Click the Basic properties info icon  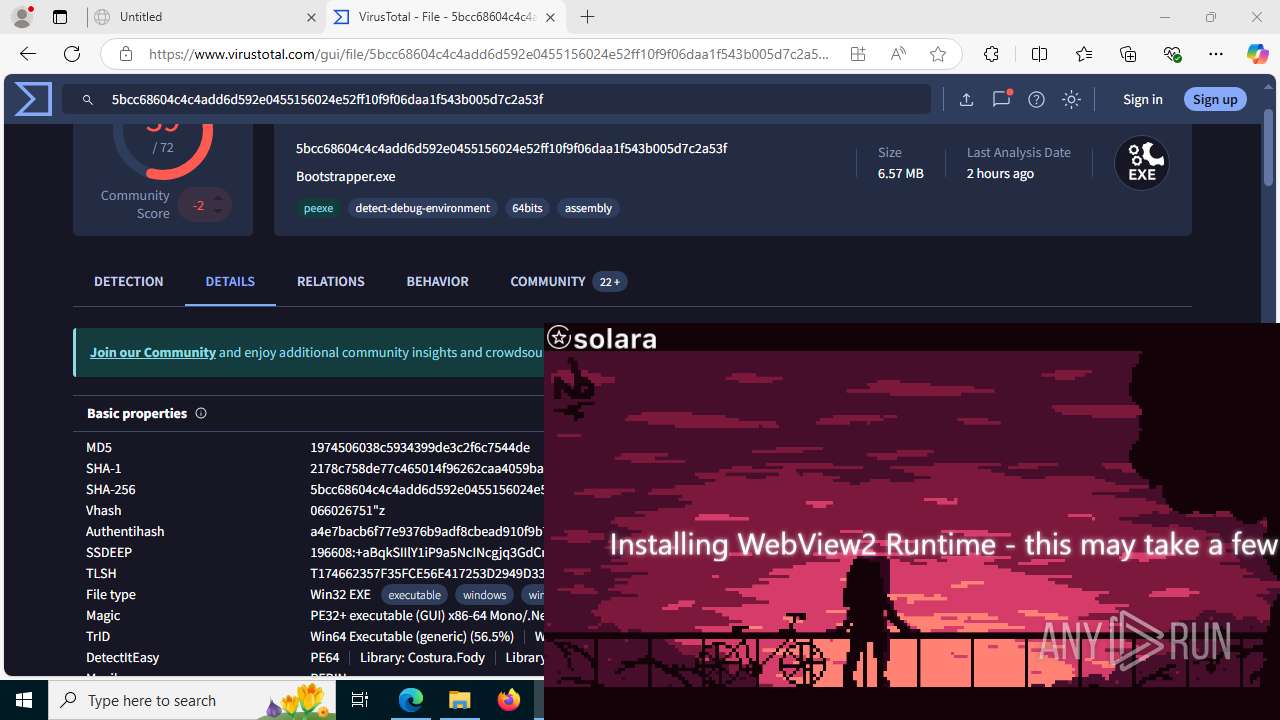[x=201, y=413]
